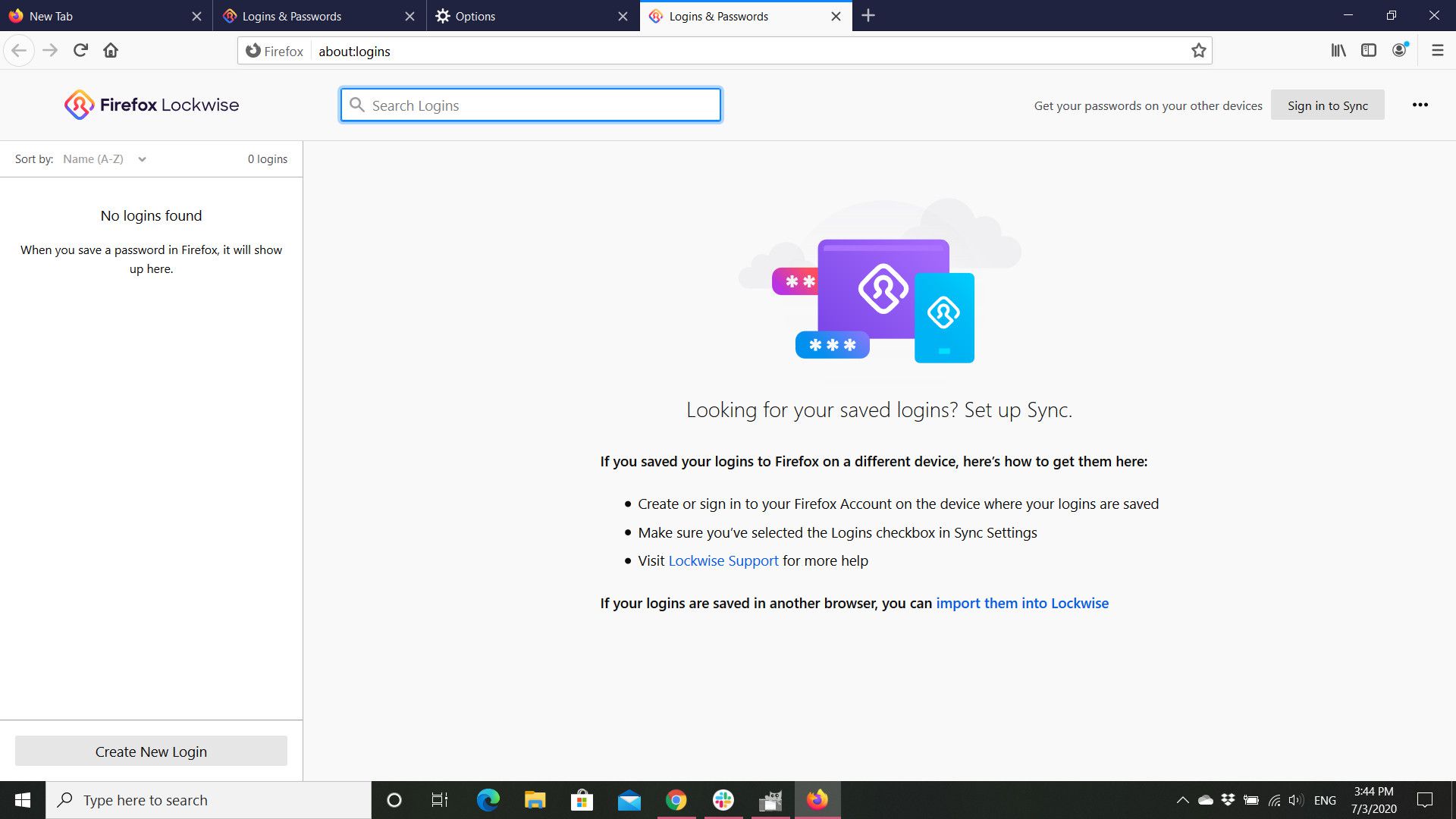The width and height of the screenshot is (1456, 819).
Task: Open the network Wi-Fi tray icon
Action: 1274,800
